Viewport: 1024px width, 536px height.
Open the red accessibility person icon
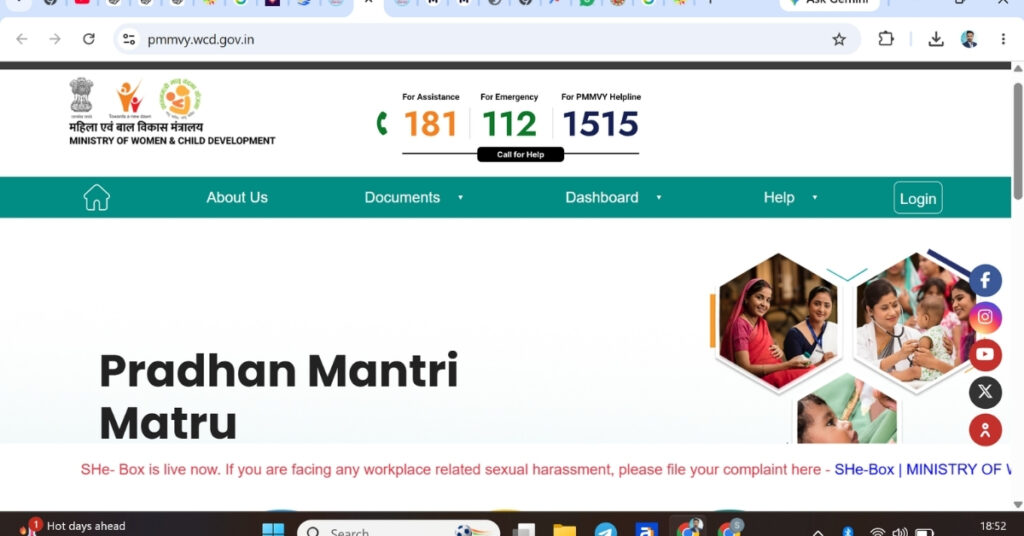click(985, 430)
